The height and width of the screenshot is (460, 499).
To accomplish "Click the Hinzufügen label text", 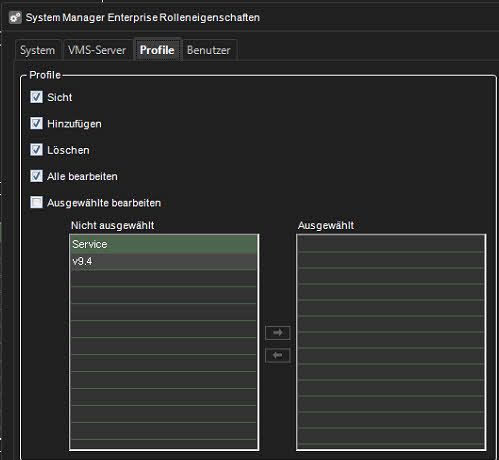I will tap(74, 124).
